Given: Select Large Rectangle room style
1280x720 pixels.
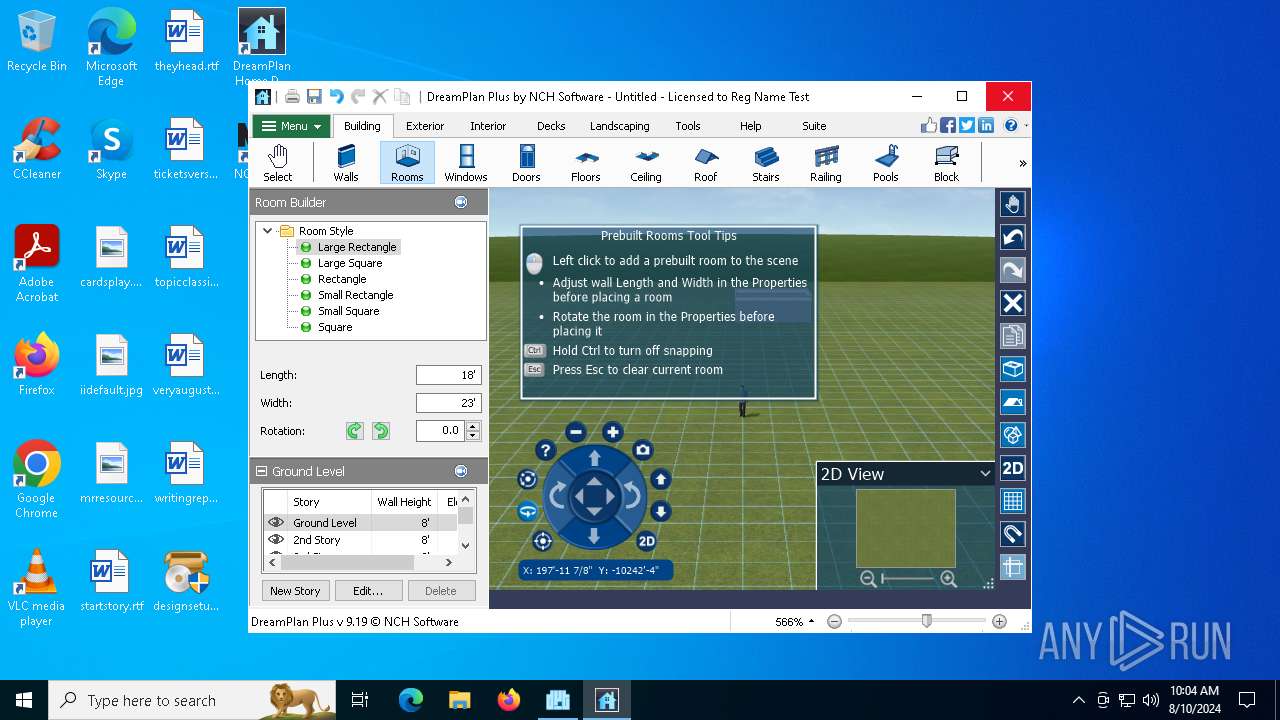Looking at the screenshot, I should click(357, 247).
